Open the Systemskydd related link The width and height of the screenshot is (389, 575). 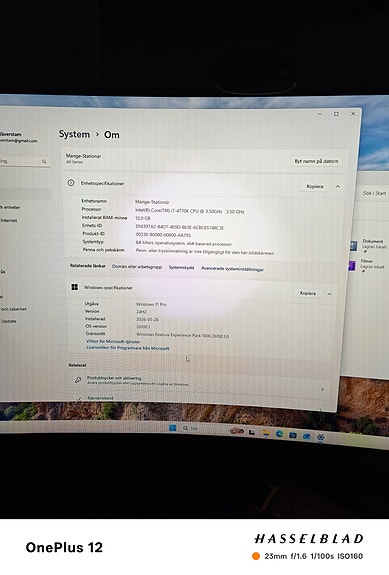[x=181, y=267]
